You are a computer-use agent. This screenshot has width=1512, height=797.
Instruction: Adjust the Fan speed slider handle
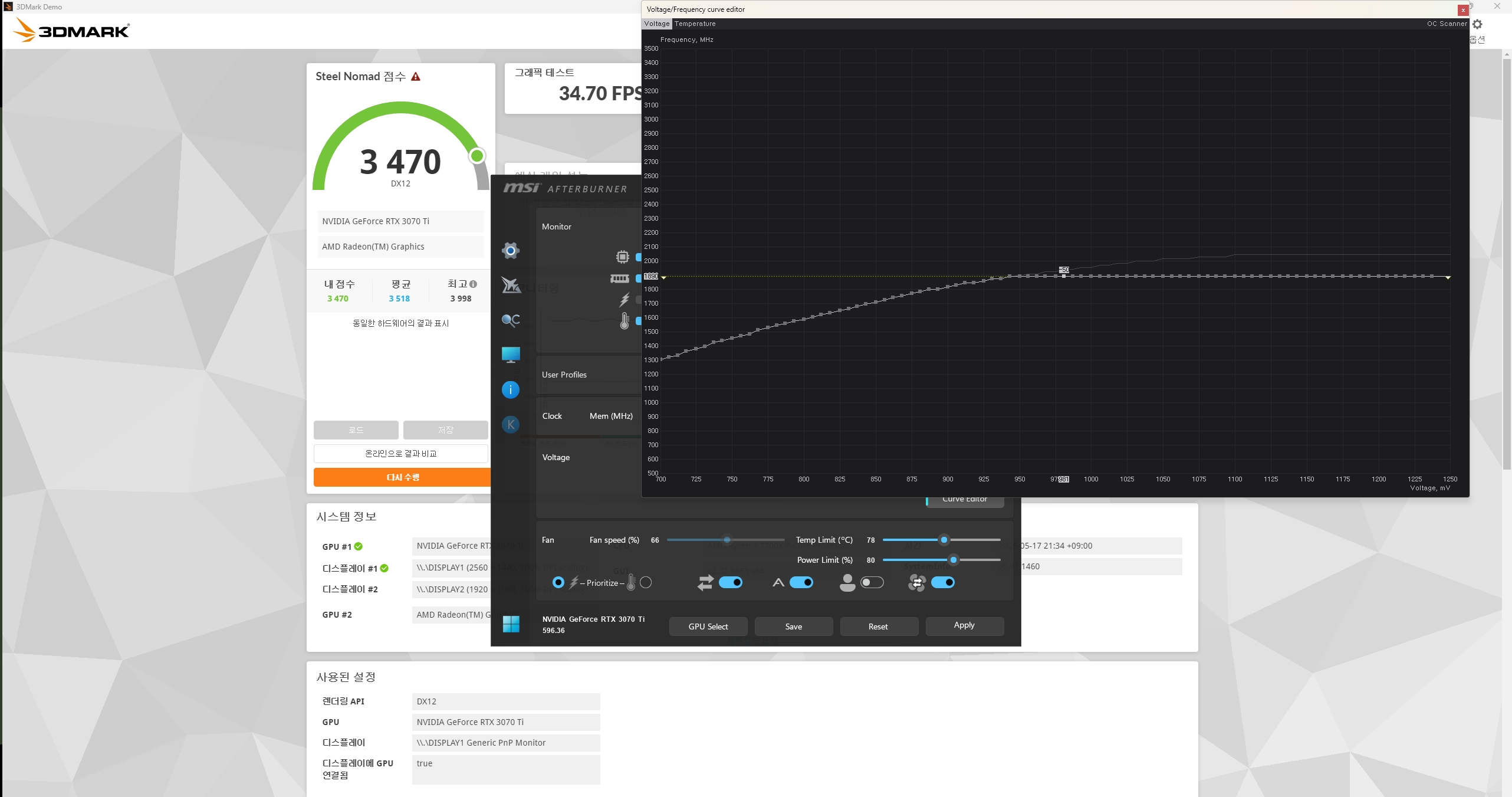727,540
